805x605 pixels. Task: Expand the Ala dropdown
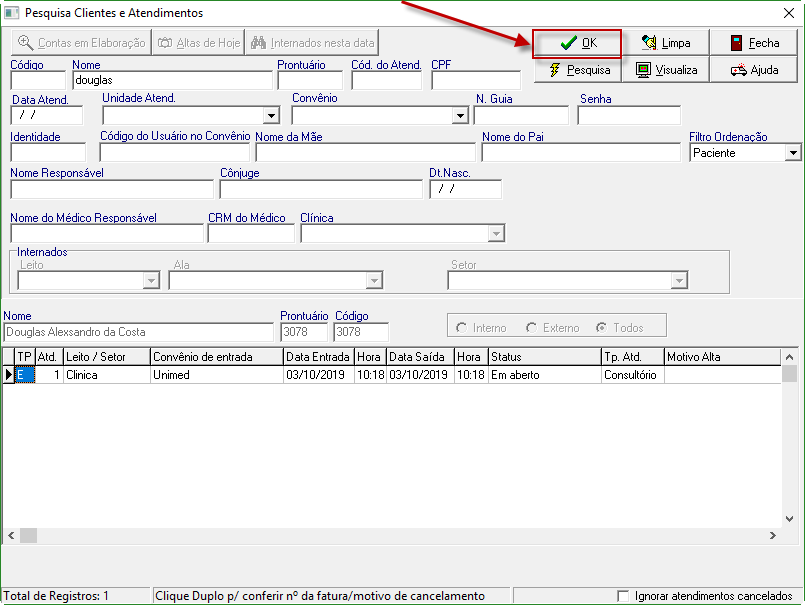[374, 280]
